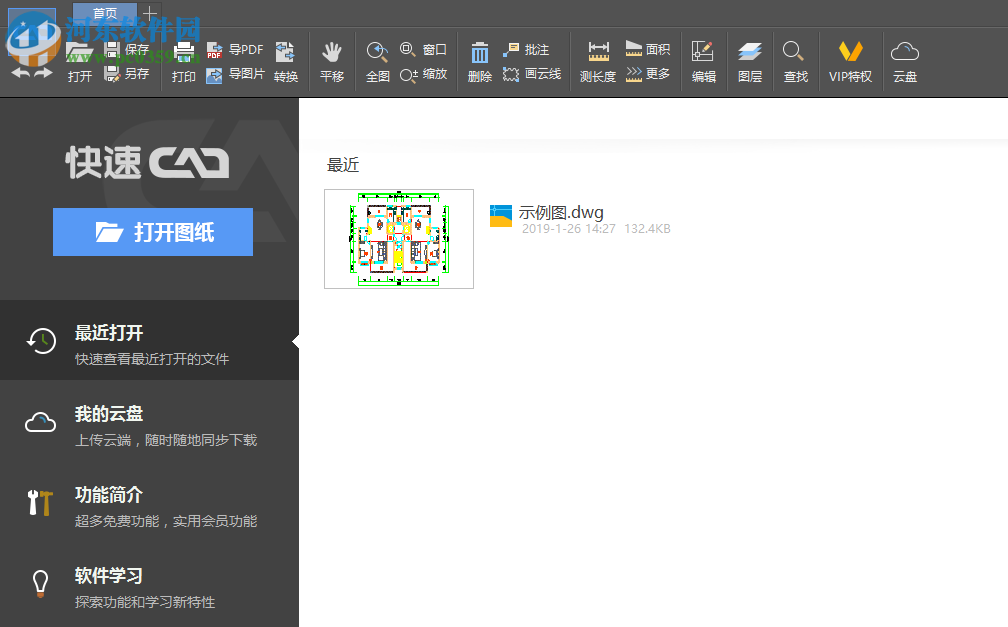This screenshot has width=1008, height=627.
Task: Open a new tab with the plus button
Action: click(x=148, y=13)
